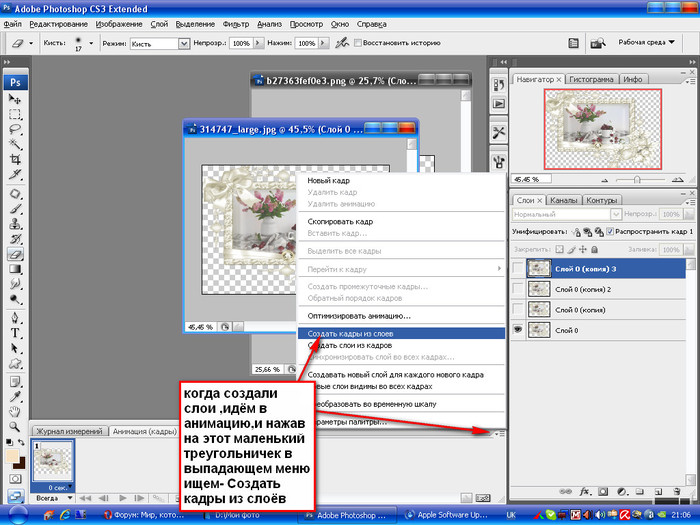The height and width of the screenshot is (525, 700).
Task: Select the Move tool
Action: (x=15, y=99)
